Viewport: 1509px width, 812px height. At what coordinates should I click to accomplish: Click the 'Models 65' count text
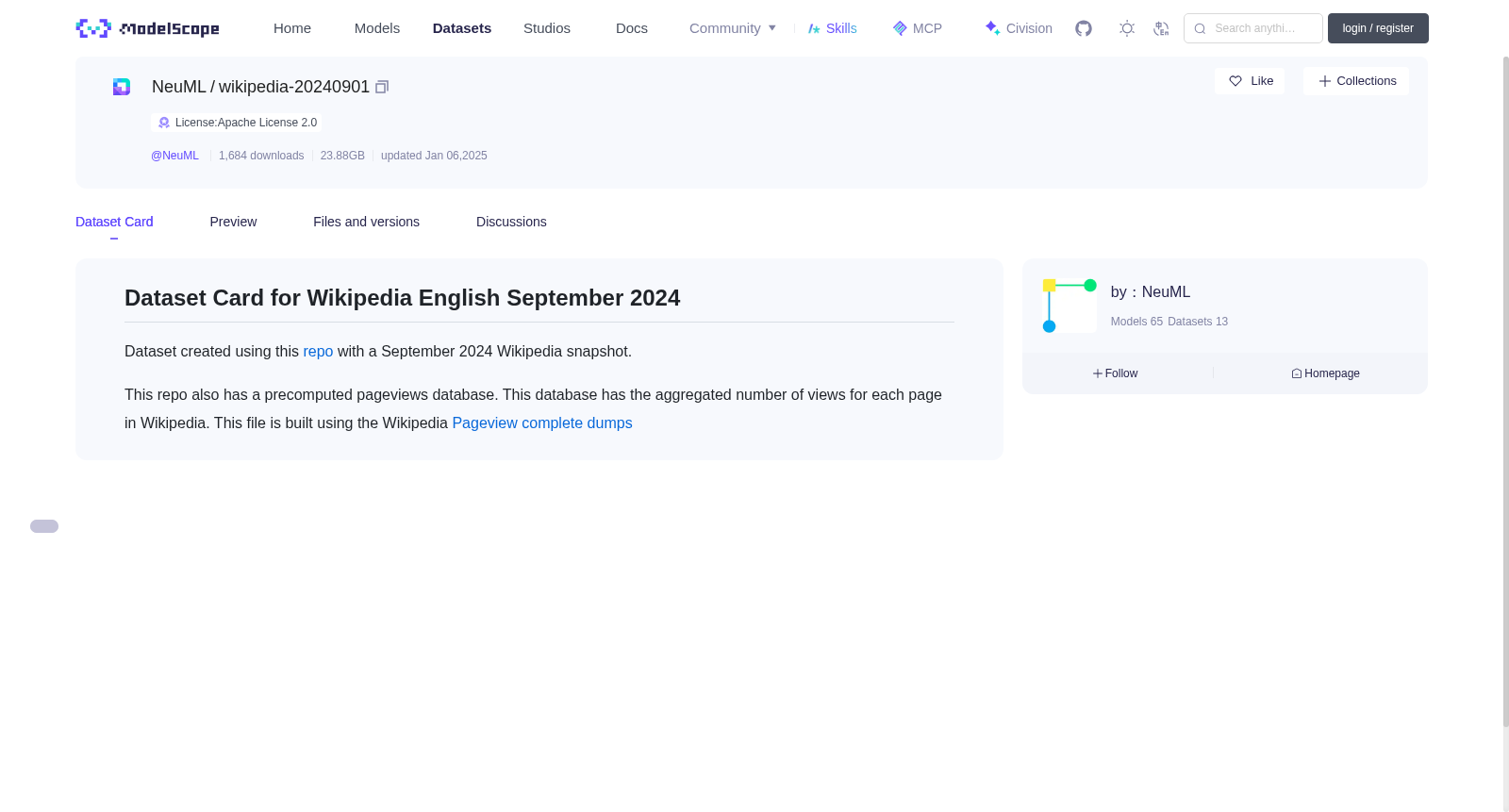[x=1136, y=322]
